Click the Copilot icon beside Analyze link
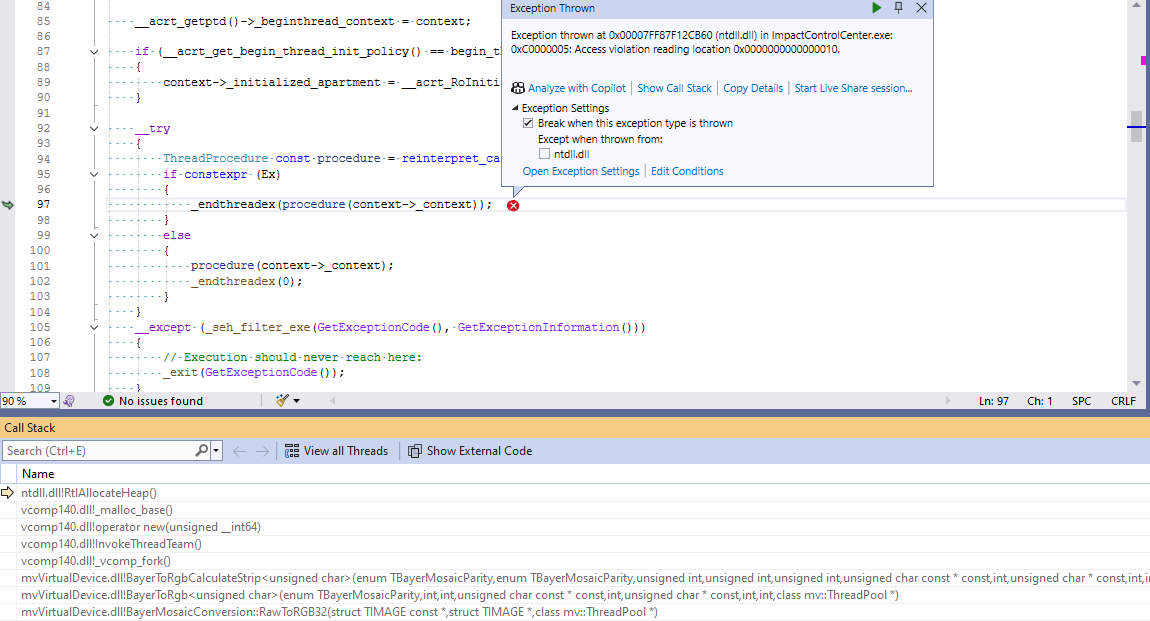This screenshot has width=1150, height=621. 518,88
